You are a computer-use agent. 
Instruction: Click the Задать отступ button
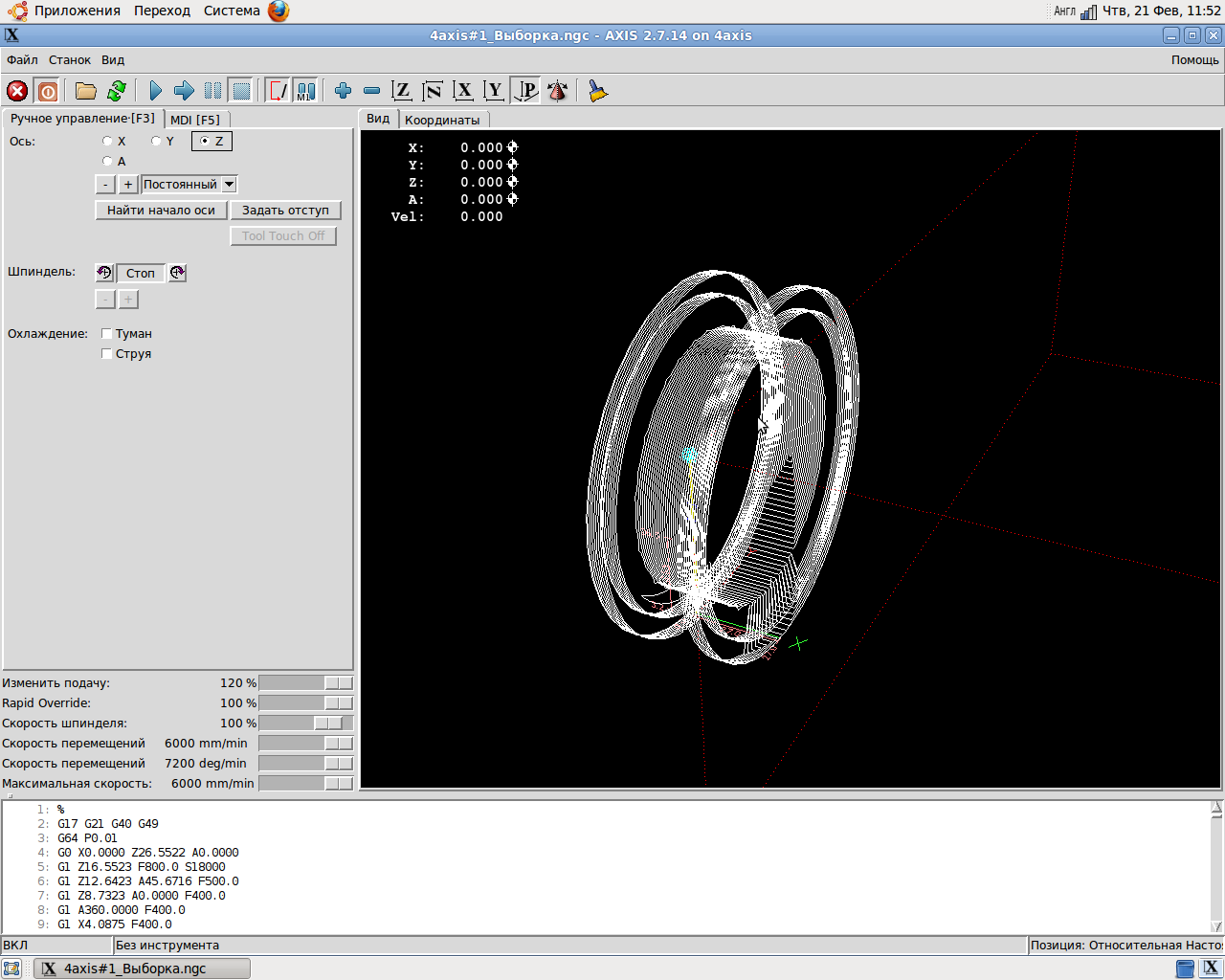pos(285,211)
